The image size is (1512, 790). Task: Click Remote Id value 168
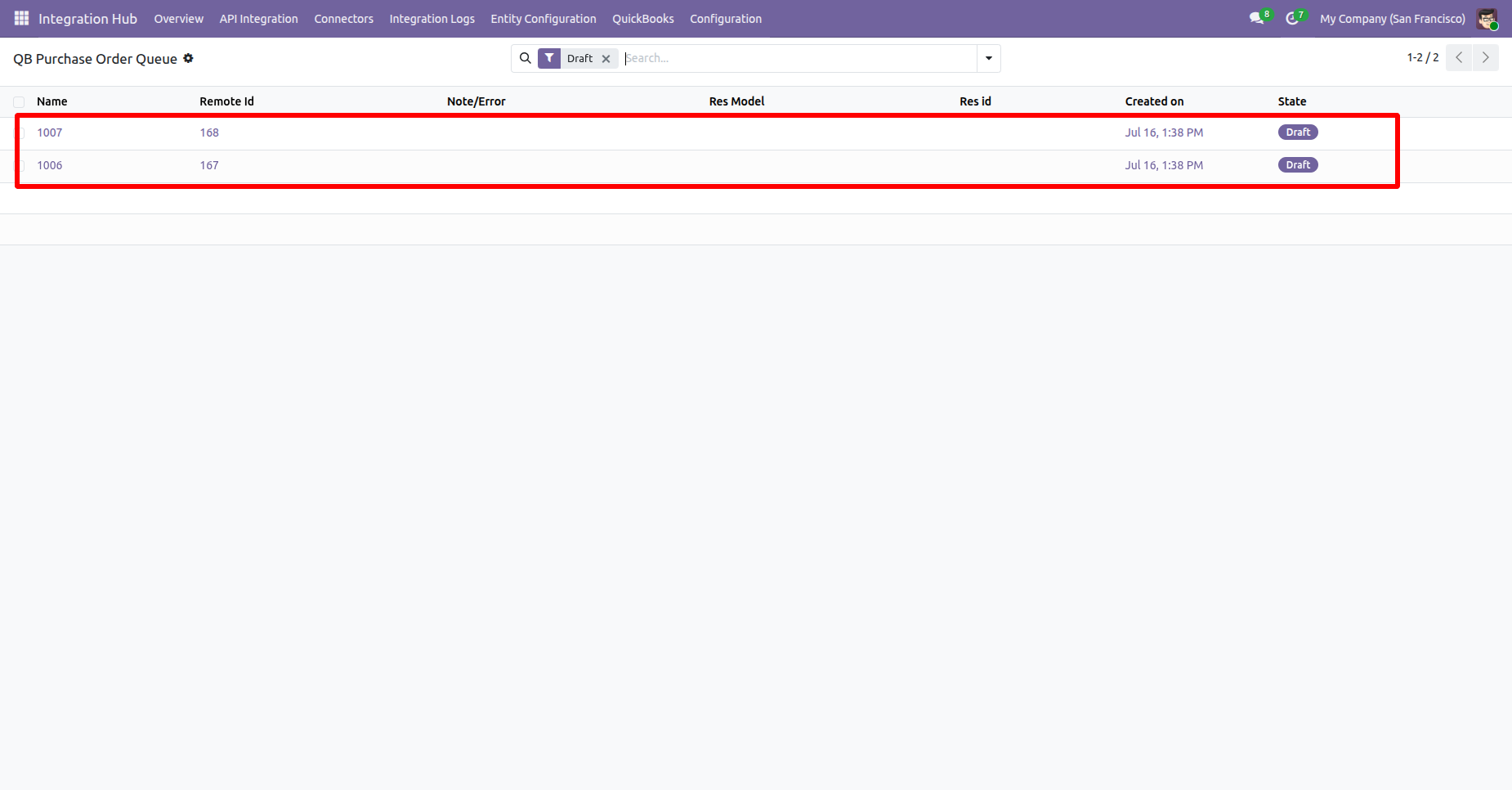[209, 132]
